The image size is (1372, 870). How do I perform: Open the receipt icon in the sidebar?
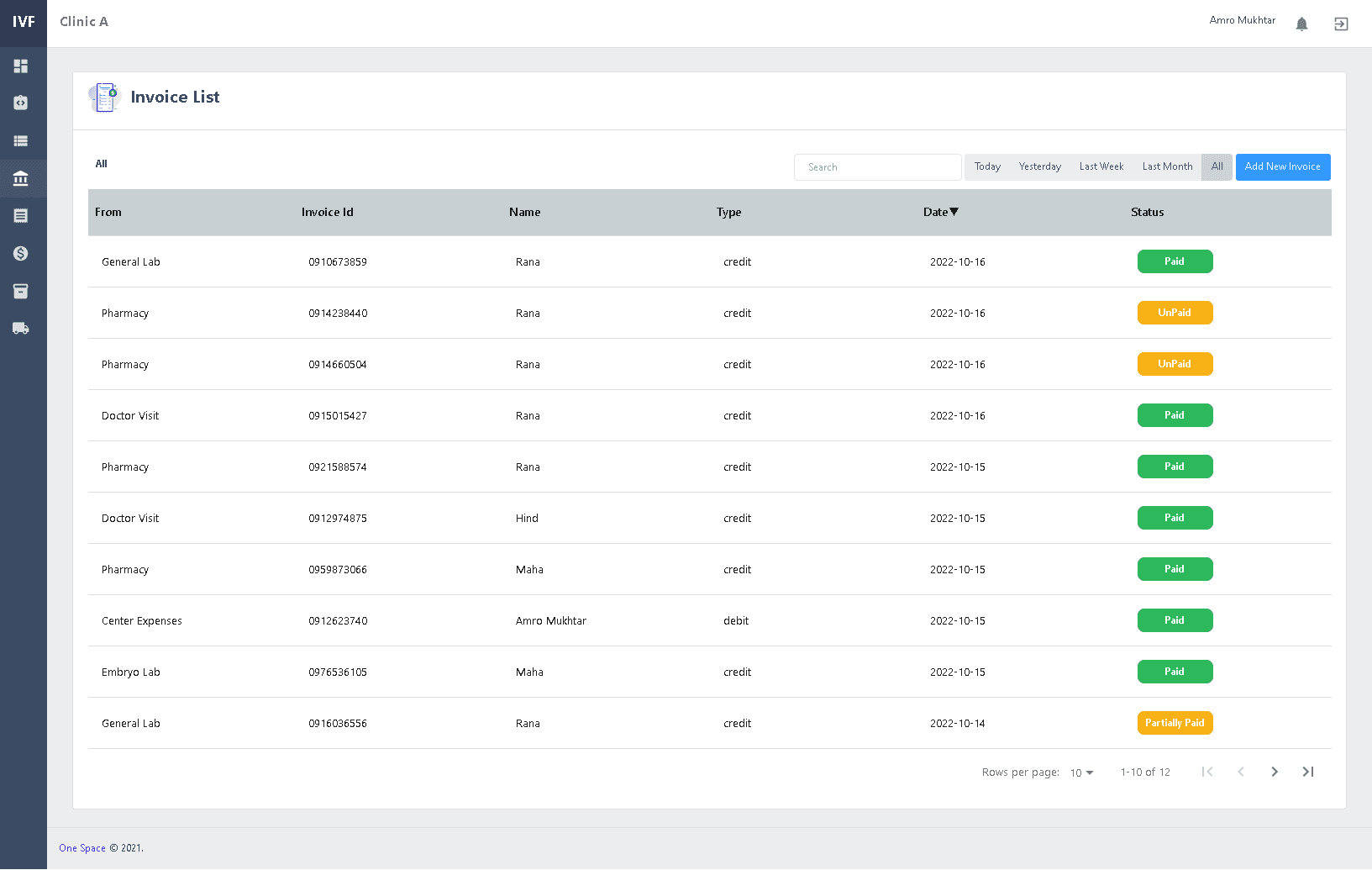(x=22, y=215)
